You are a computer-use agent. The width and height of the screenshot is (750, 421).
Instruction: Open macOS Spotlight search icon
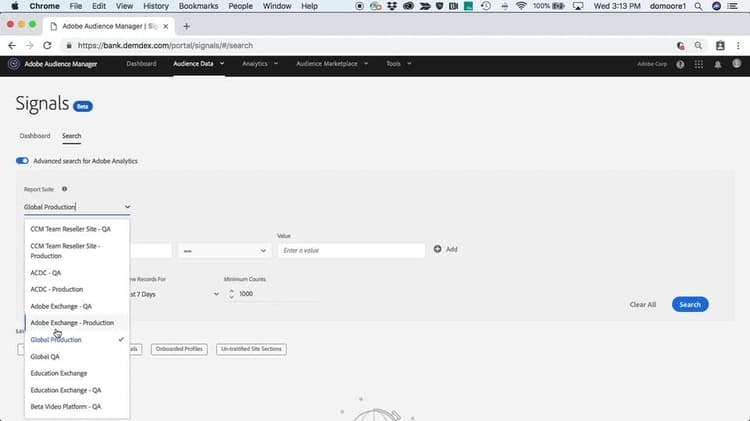[698, 6]
